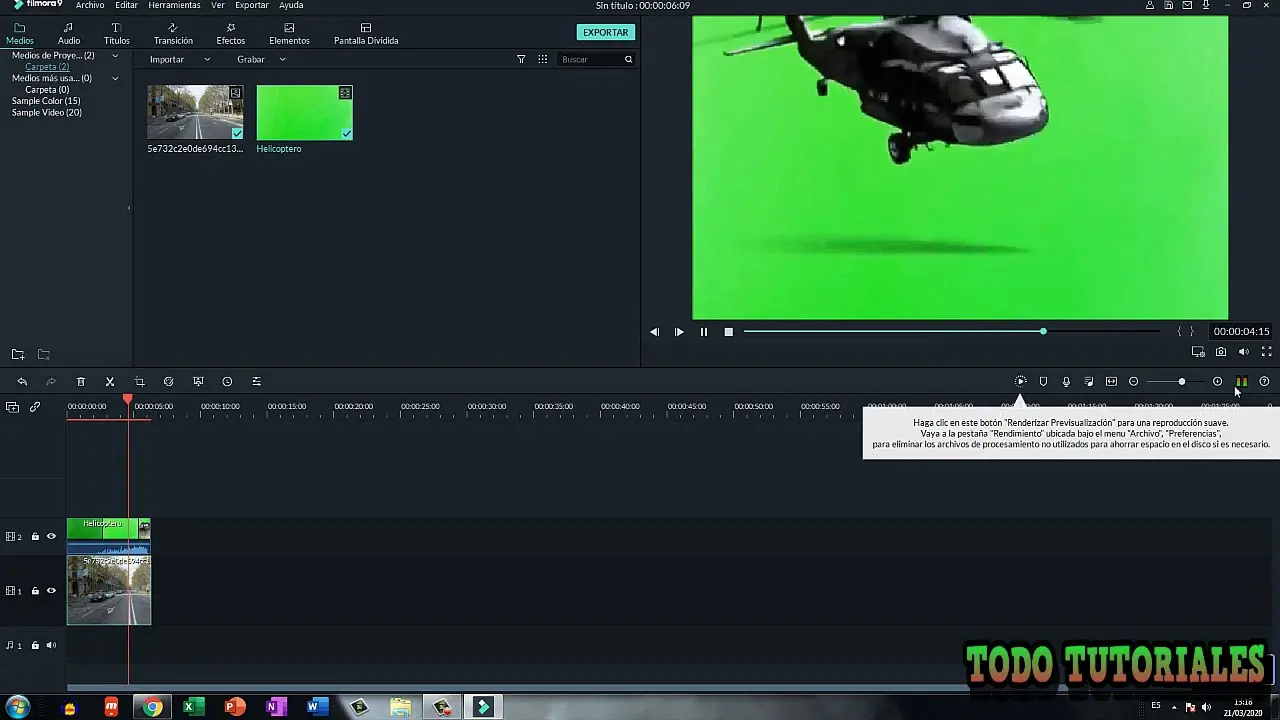Lock video track 2
Image resolution: width=1280 pixels, height=720 pixels.
pos(35,537)
